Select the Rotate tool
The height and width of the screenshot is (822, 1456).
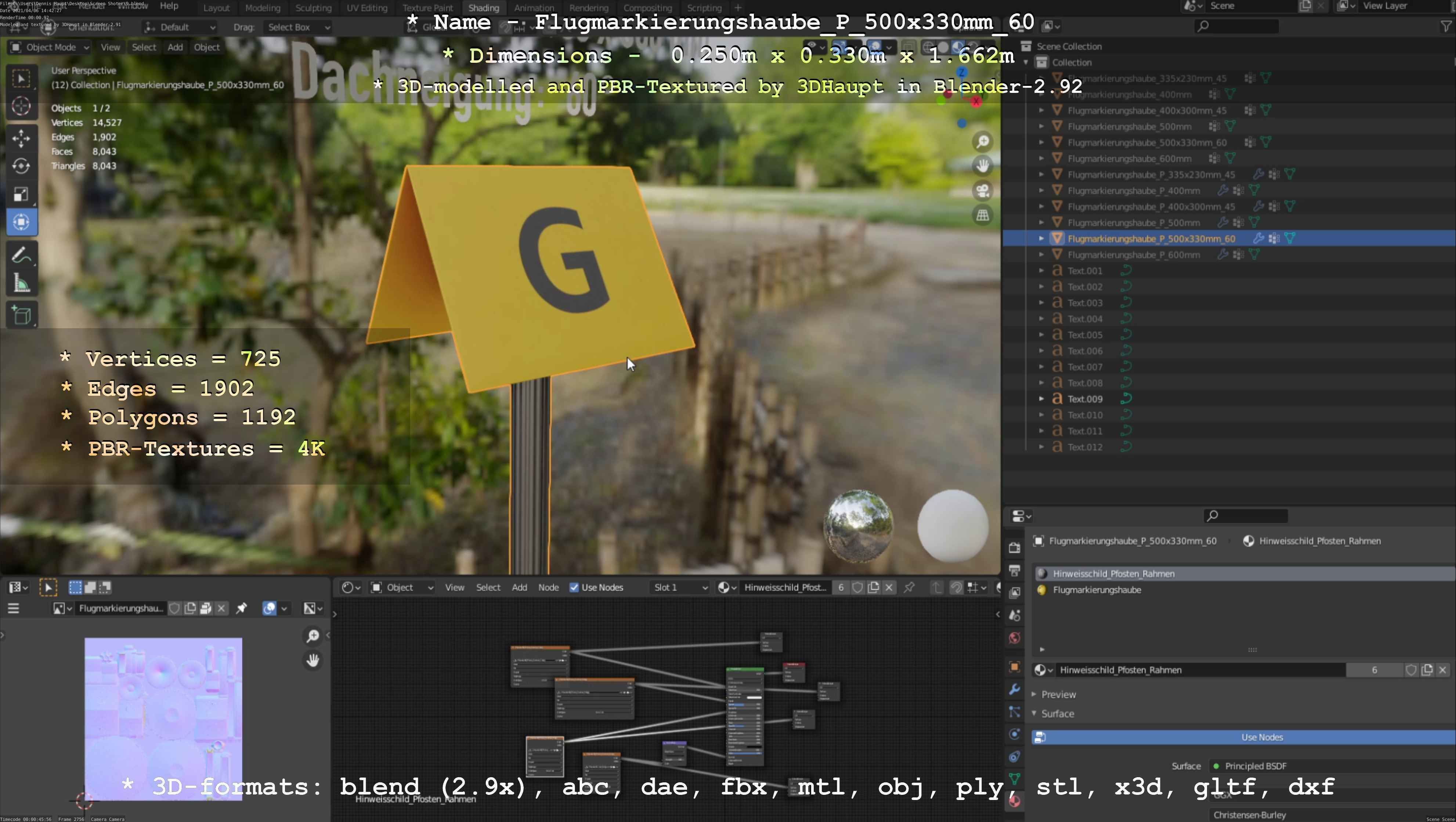click(x=21, y=166)
